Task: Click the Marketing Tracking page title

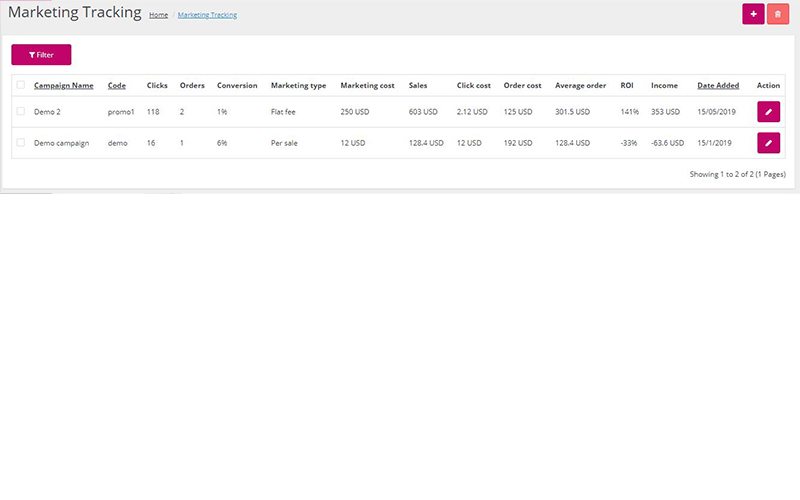Action: point(74,13)
